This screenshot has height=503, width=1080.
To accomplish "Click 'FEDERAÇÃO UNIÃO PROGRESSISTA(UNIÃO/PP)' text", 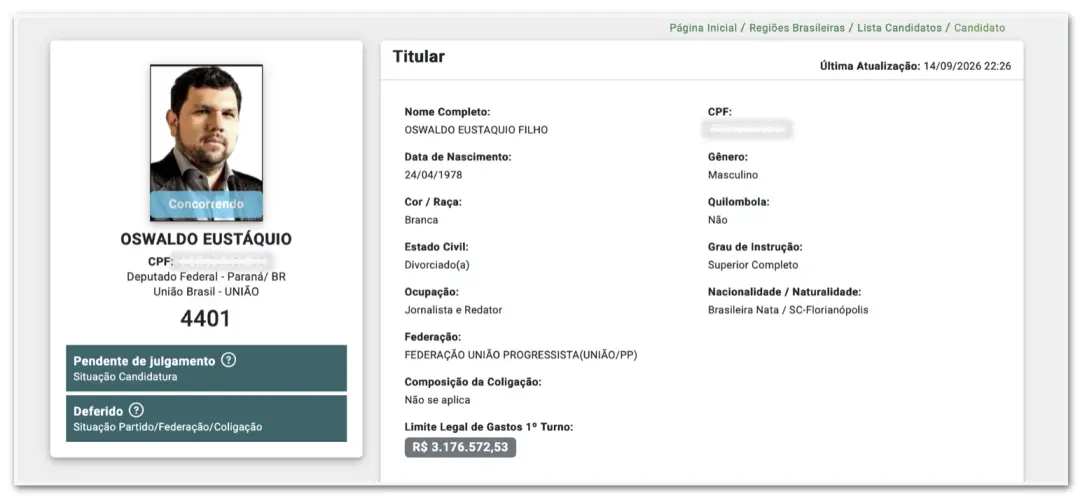I will (x=521, y=355).
